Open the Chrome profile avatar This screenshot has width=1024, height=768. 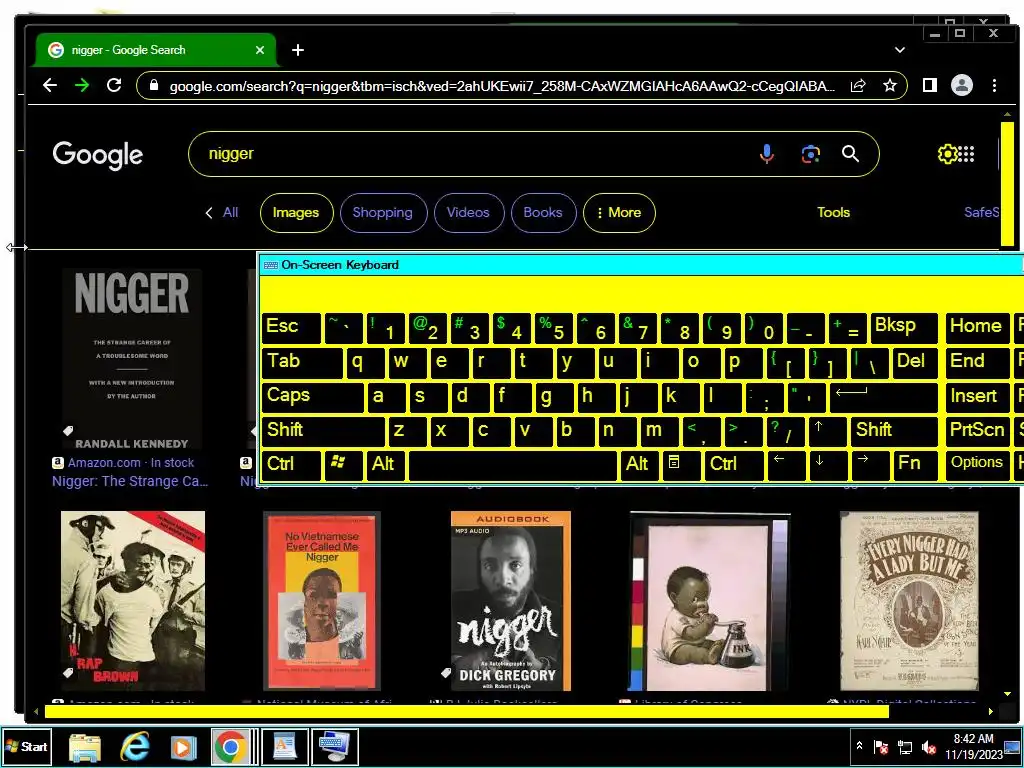click(961, 86)
